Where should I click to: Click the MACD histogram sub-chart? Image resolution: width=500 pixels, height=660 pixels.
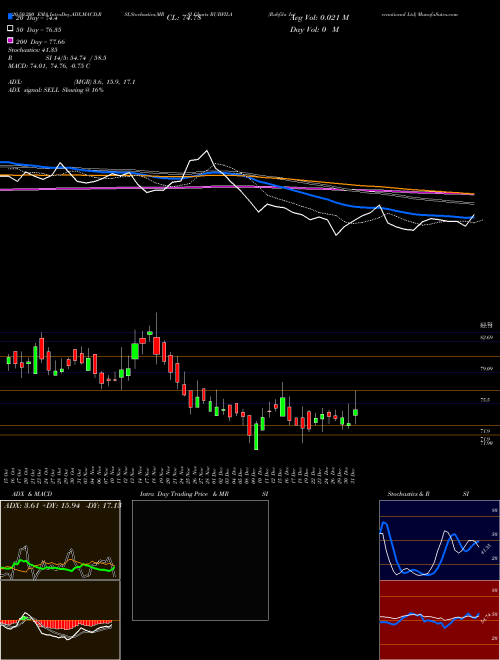coord(60,620)
